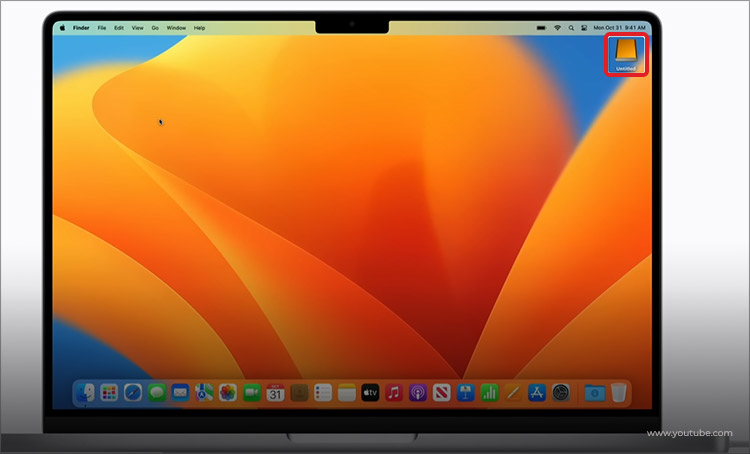
Task: Open Apple TV app in the Dock
Action: click(x=370, y=393)
